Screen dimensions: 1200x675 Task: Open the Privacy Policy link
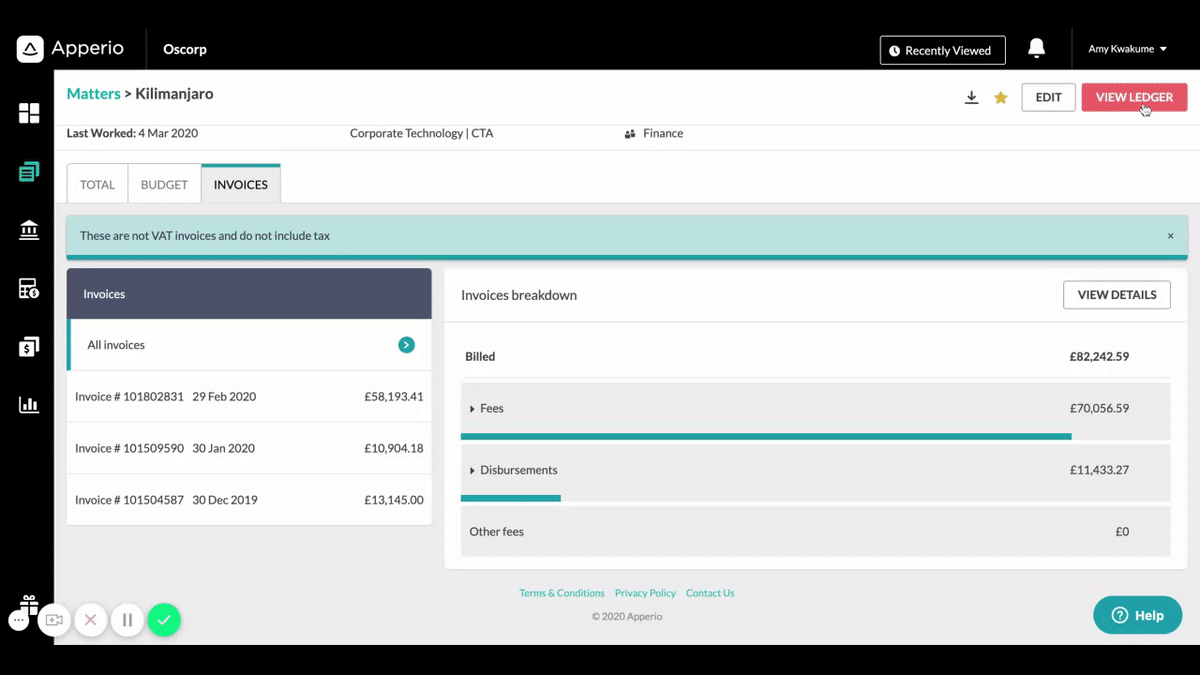pyautogui.click(x=645, y=593)
